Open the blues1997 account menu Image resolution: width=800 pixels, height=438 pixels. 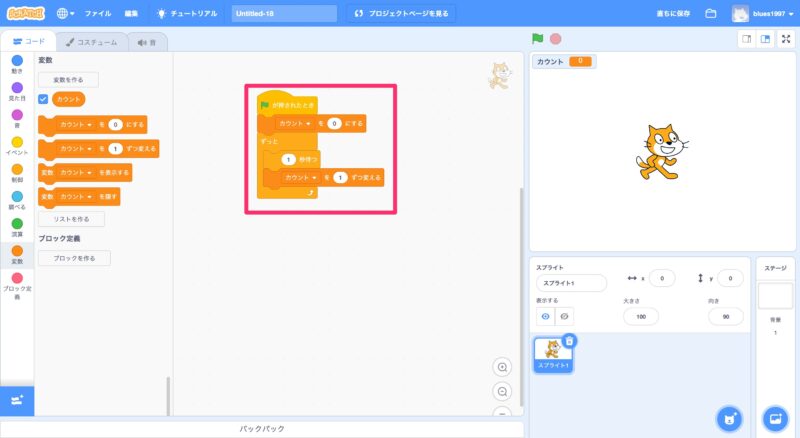766,14
